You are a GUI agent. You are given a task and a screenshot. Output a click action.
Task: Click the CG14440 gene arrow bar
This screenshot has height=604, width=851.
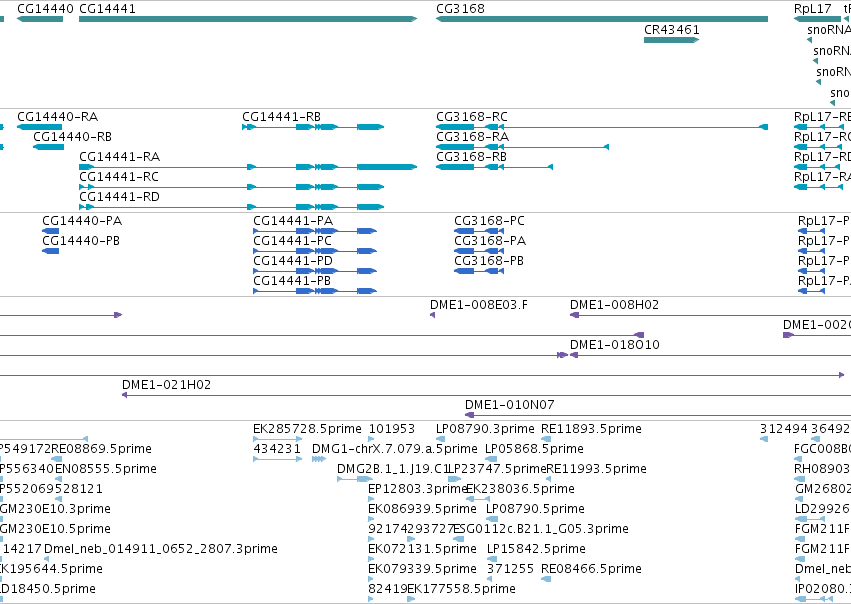pos(40,19)
